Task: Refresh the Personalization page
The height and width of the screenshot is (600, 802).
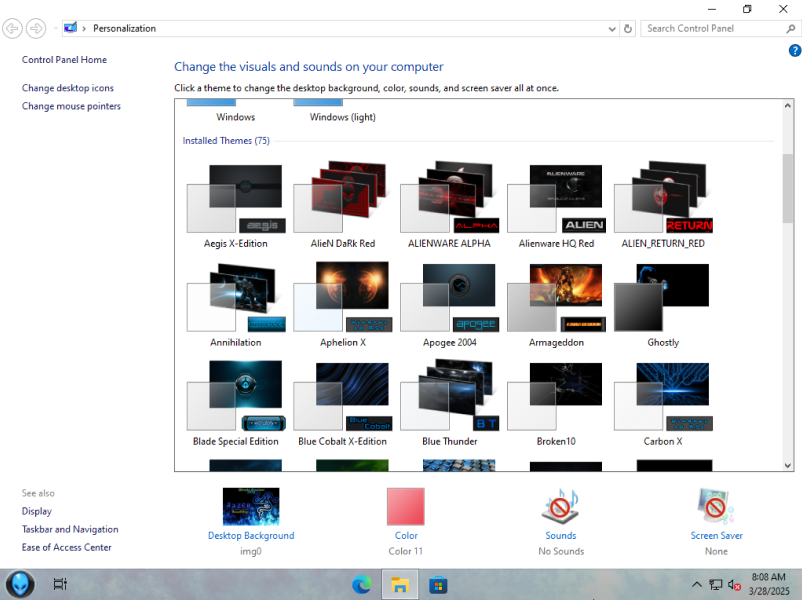Action: tap(628, 29)
